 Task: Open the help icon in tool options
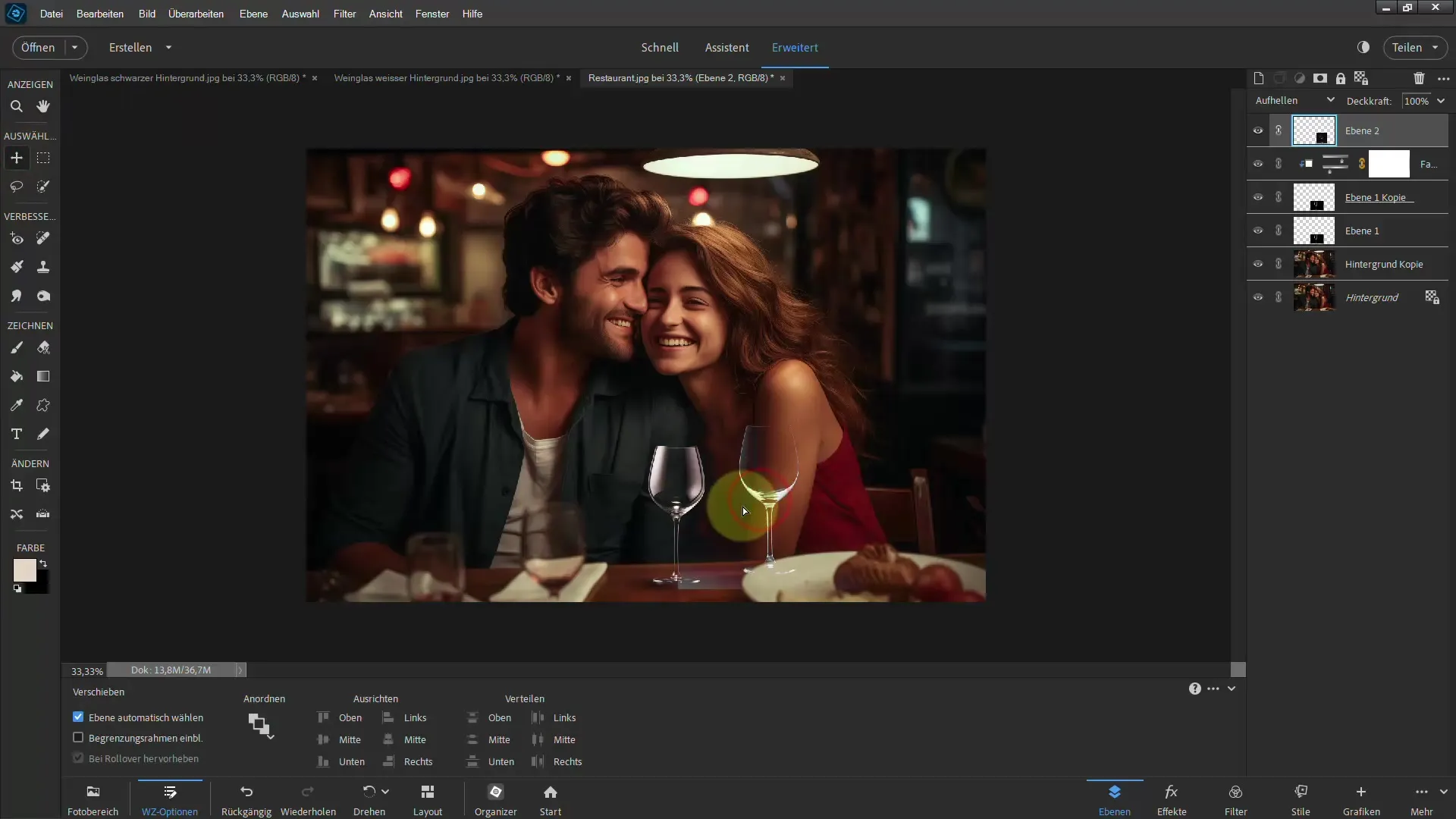(x=1194, y=689)
